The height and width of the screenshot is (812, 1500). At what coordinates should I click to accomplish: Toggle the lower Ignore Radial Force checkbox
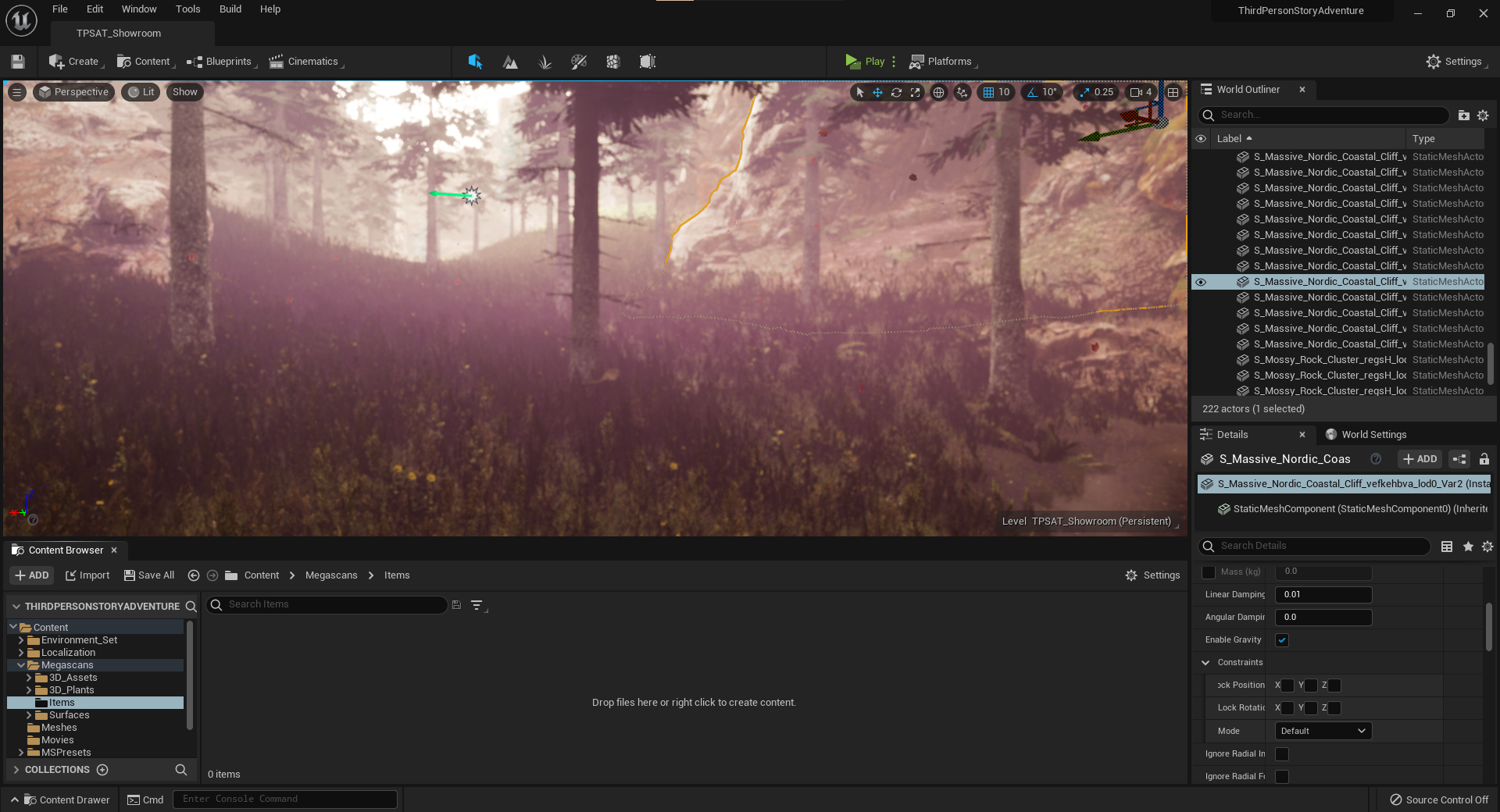[x=1282, y=777]
